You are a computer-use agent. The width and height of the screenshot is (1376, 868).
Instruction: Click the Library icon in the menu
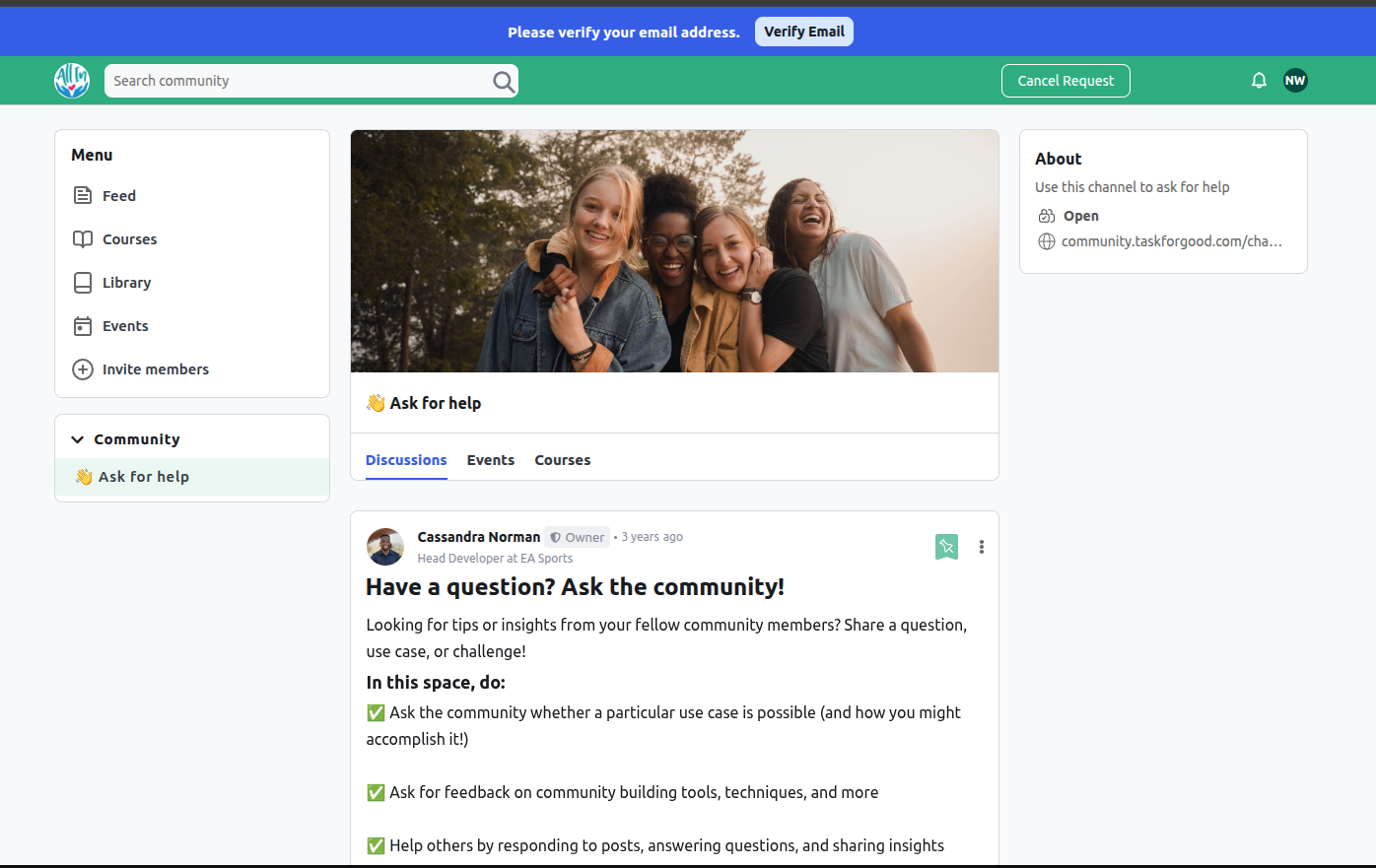pos(83,283)
